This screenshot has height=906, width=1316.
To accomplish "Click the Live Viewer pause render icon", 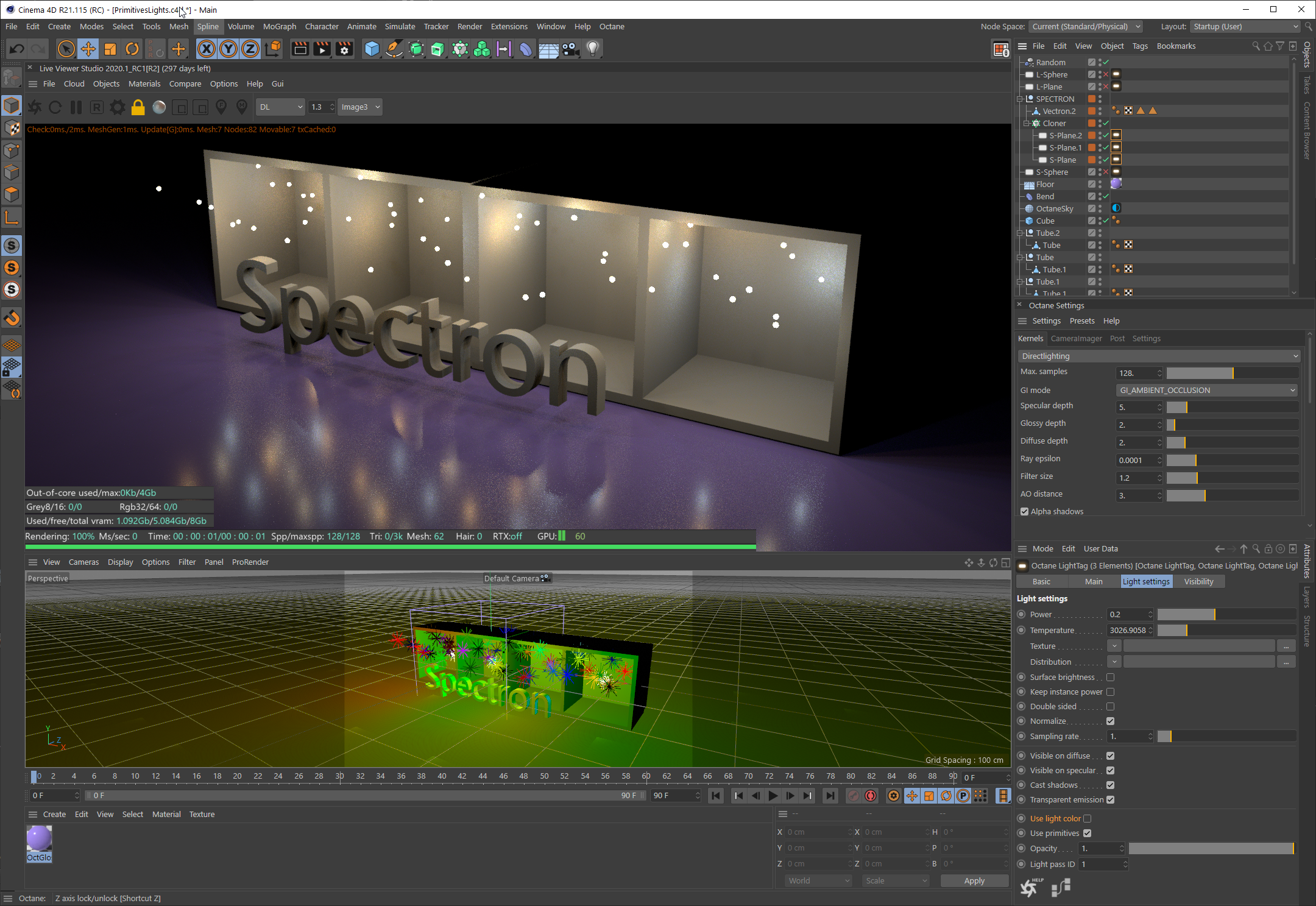I will (x=76, y=107).
